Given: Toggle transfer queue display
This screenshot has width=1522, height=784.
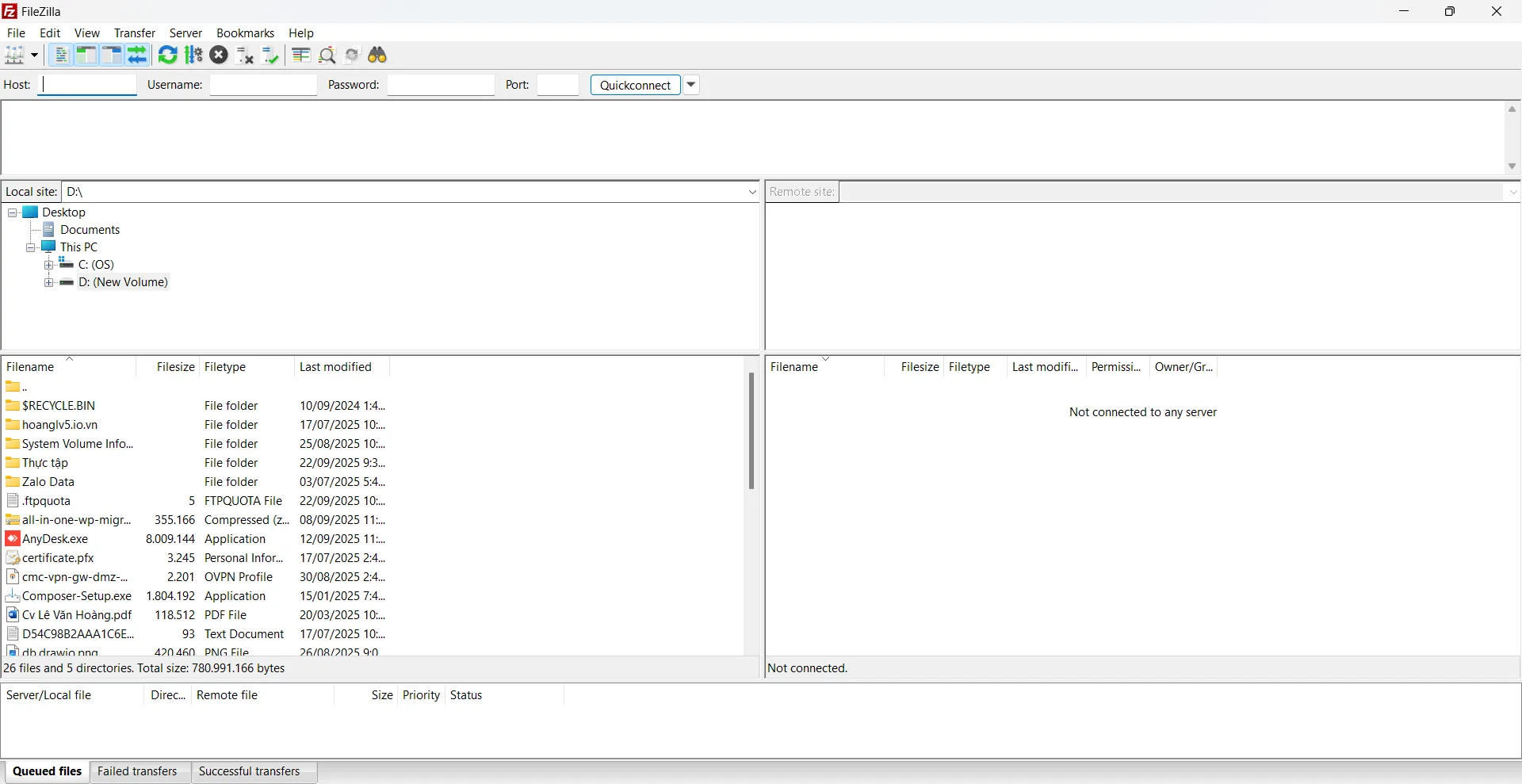Looking at the screenshot, I should [137, 55].
